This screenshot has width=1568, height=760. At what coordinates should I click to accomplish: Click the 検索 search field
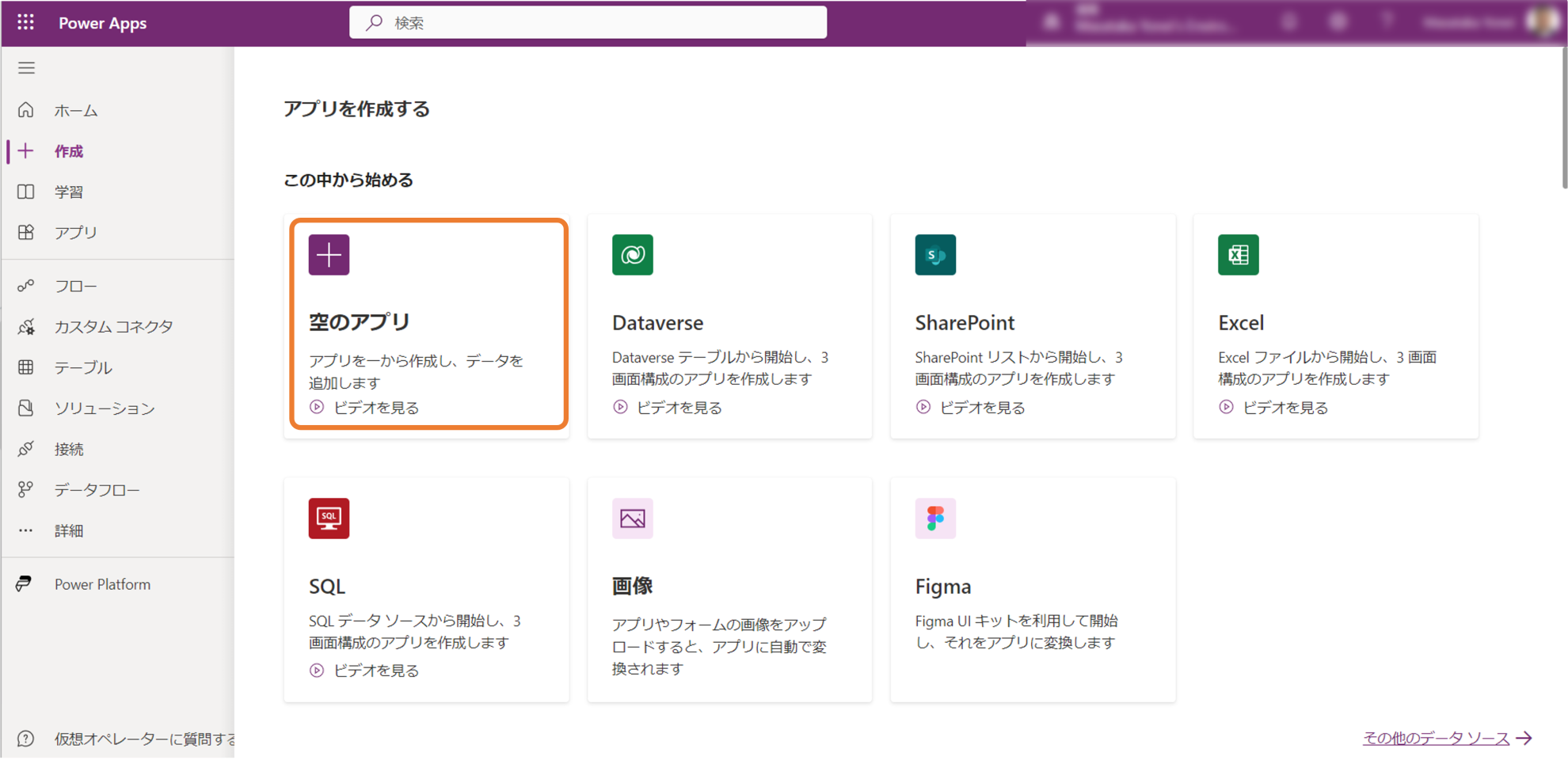(588, 23)
